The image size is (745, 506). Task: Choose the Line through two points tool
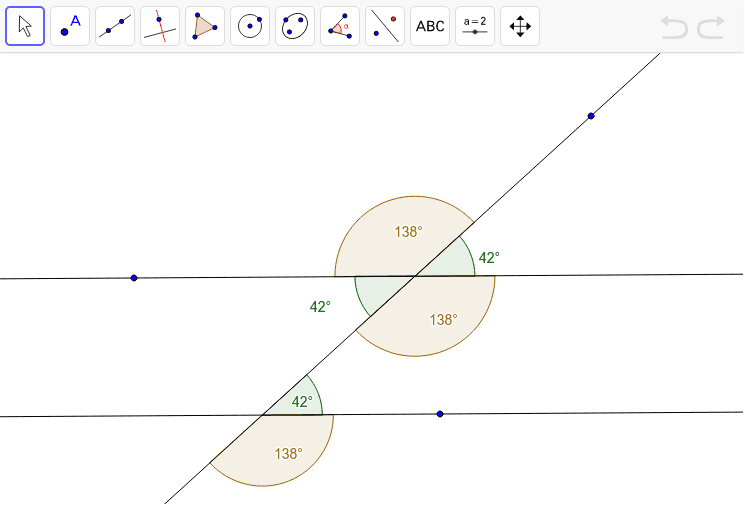[115, 26]
